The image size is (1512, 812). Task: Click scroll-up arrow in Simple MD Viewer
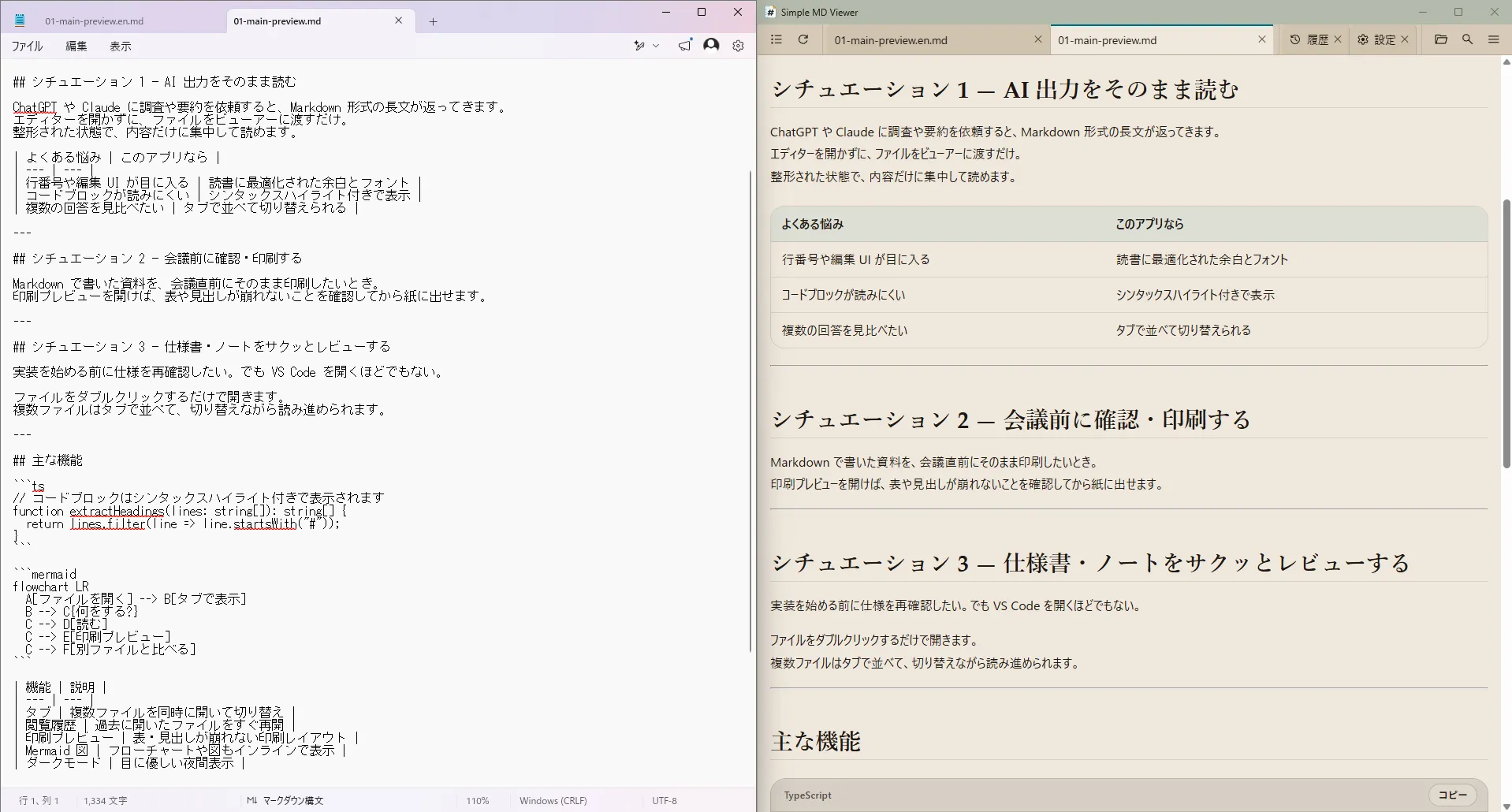click(1506, 61)
